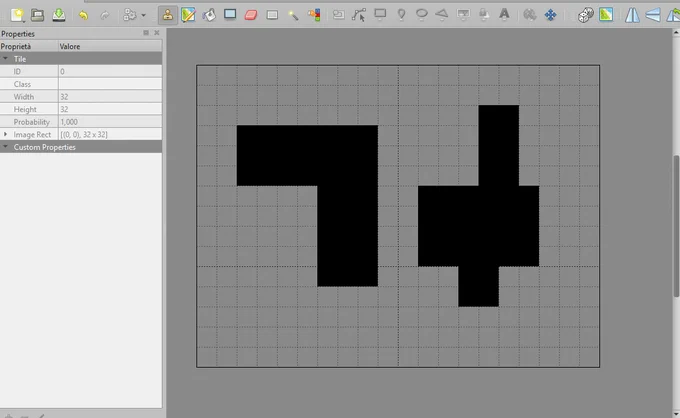Expand the Image Rect property
680x418 pixels.
tap(5, 134)
